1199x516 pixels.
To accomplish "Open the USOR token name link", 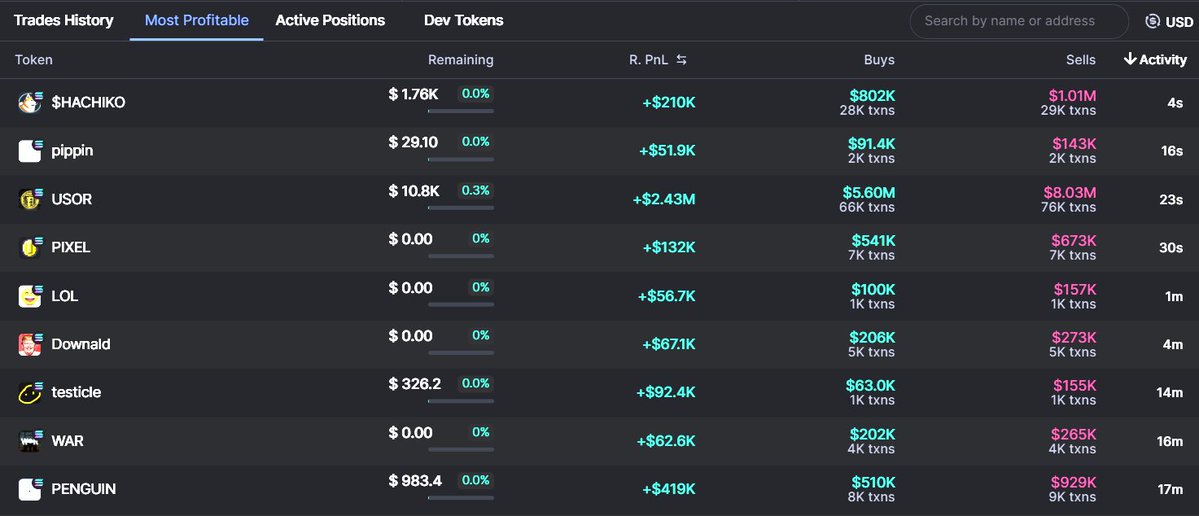I will click(x=72, y=199).
